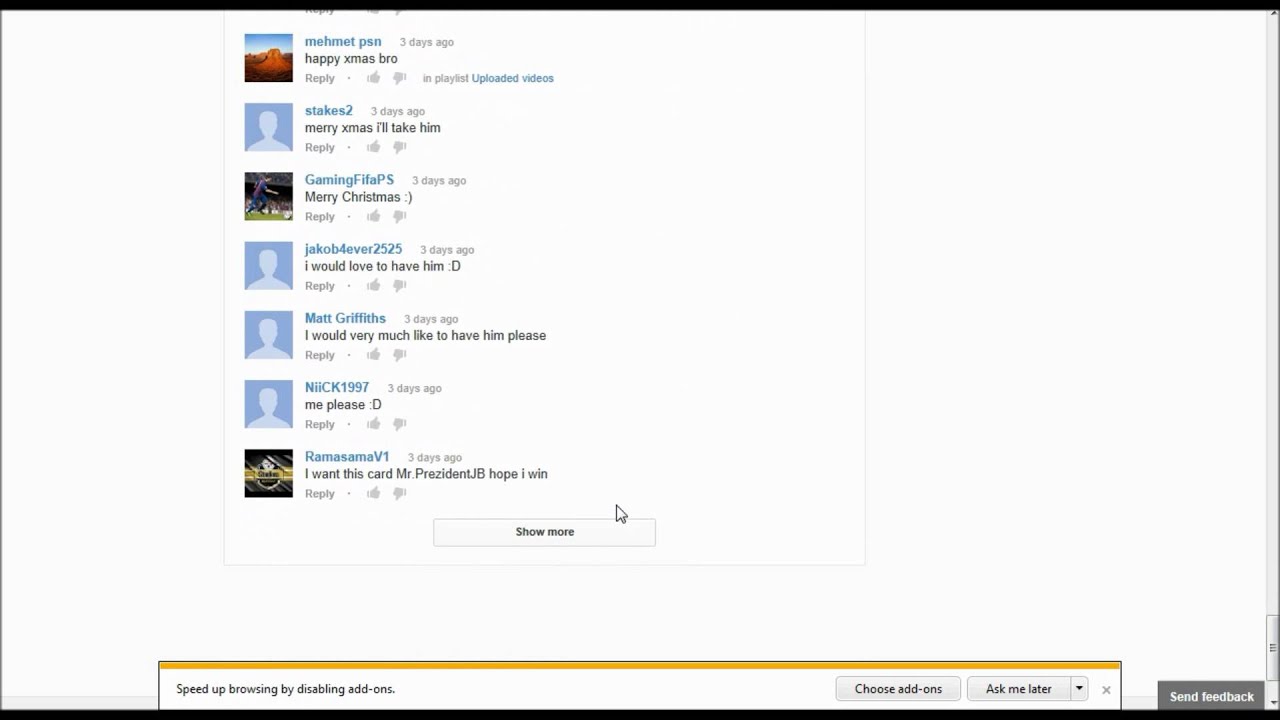Viewport: 1280px width, 720px height.
Task: Click Ask me later button
Action: pyautogui.click(x=1018, y=689)
